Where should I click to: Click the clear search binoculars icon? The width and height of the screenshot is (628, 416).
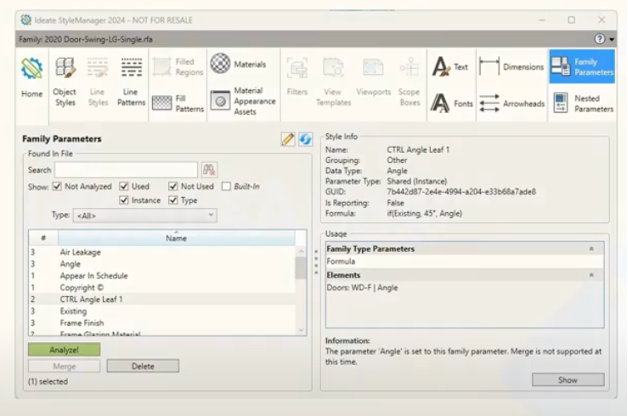tap(209, 170)
